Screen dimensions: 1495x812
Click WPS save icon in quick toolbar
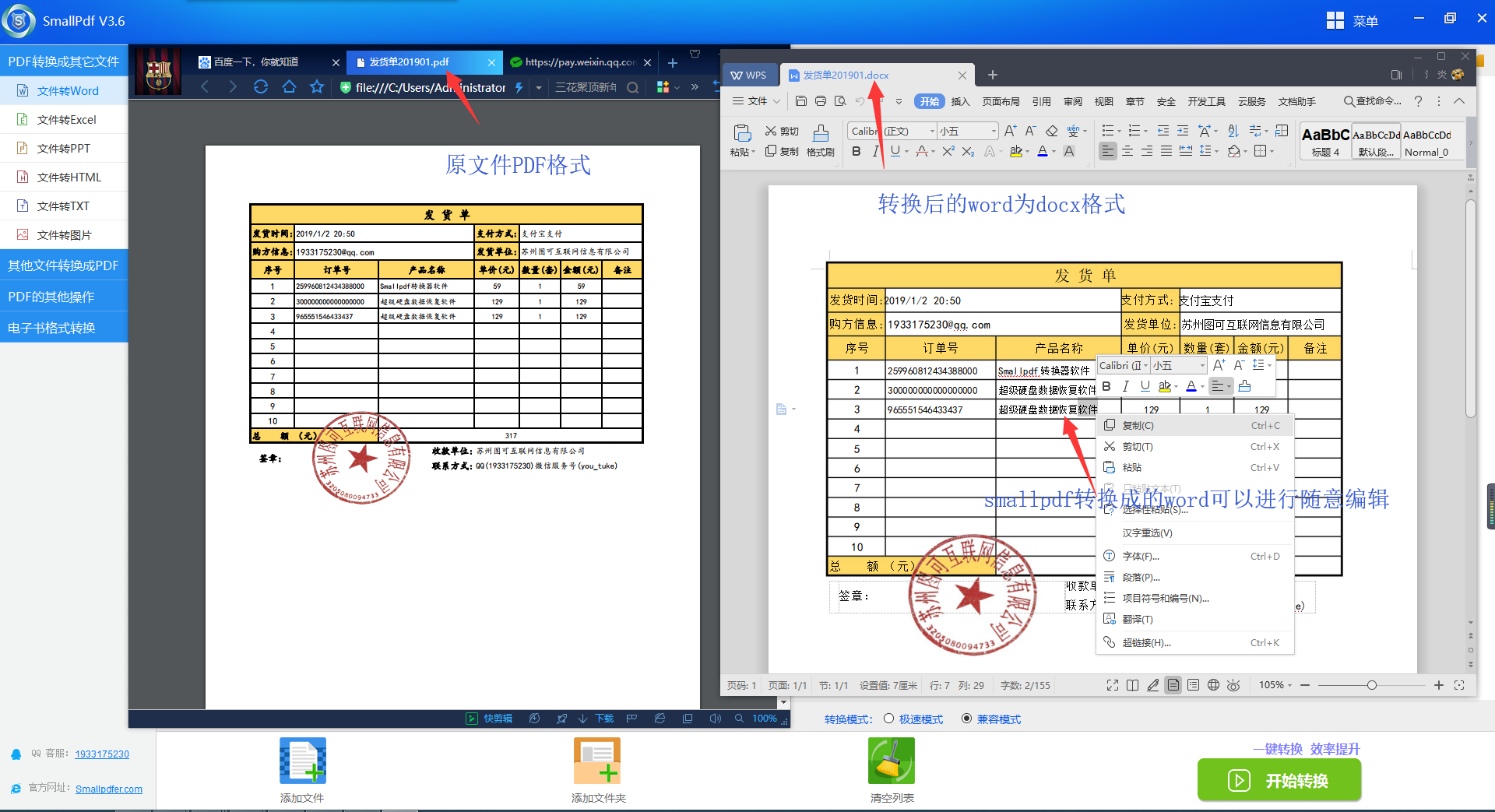point(801,101)
